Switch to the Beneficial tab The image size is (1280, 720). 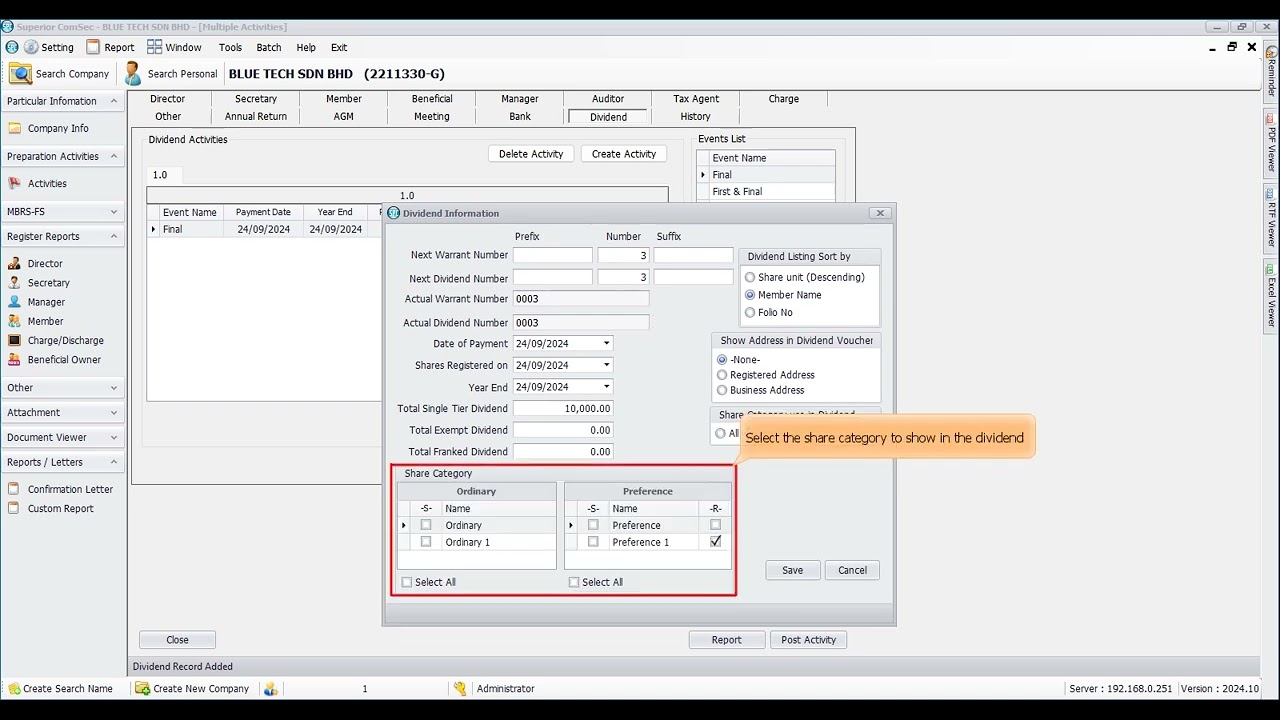(432, 99)
